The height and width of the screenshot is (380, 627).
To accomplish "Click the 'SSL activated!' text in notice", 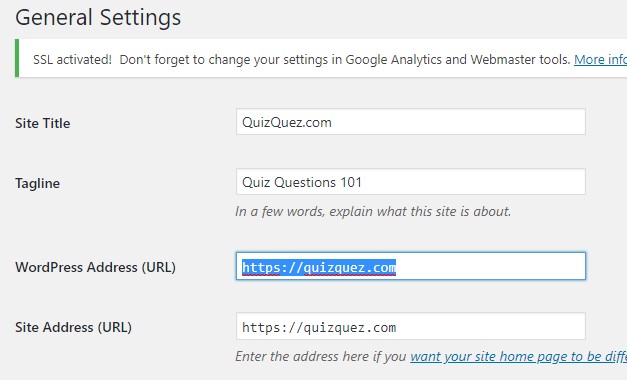I will (x=72, y=60).
